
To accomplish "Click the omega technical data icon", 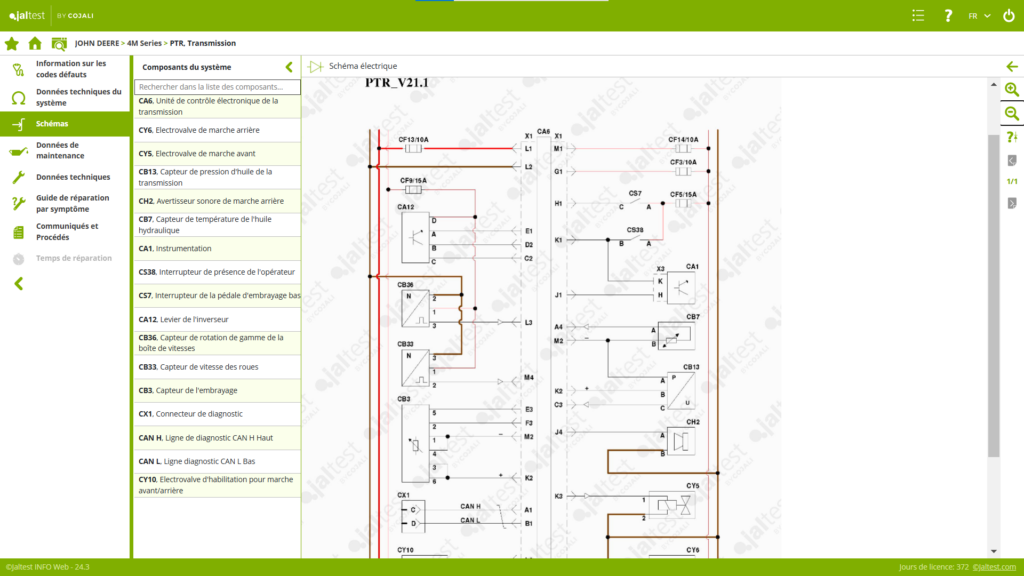I will pyautogui.click(x=18, y=97).
